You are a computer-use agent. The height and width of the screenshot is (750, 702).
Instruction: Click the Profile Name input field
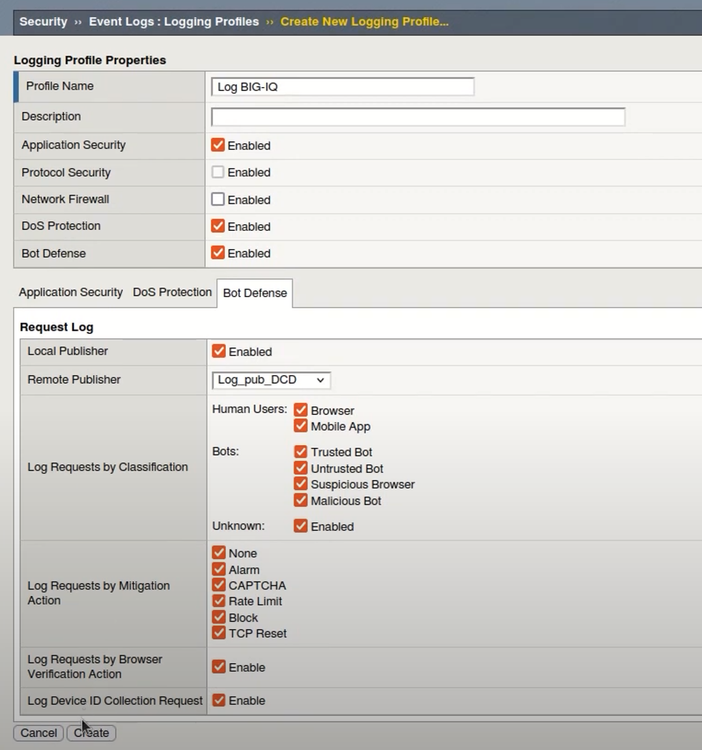(x=342, y=87)
